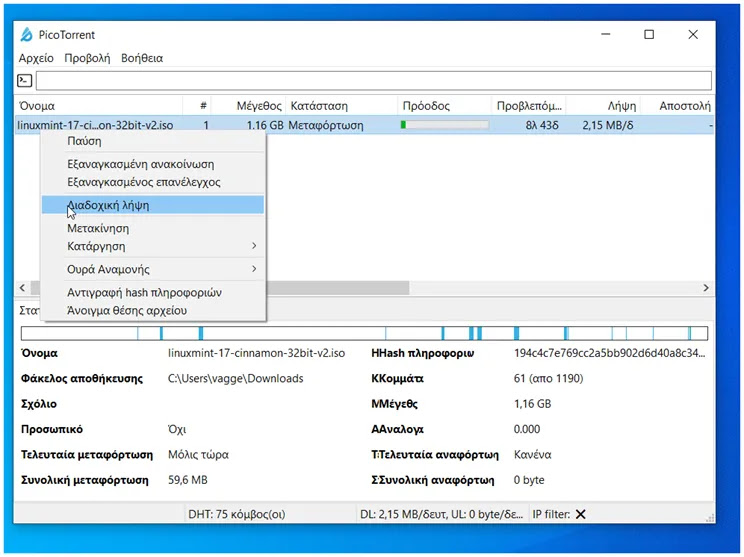Click the IP filter X icon in status bar
This screenshot has height=557, width=744.
580,514
